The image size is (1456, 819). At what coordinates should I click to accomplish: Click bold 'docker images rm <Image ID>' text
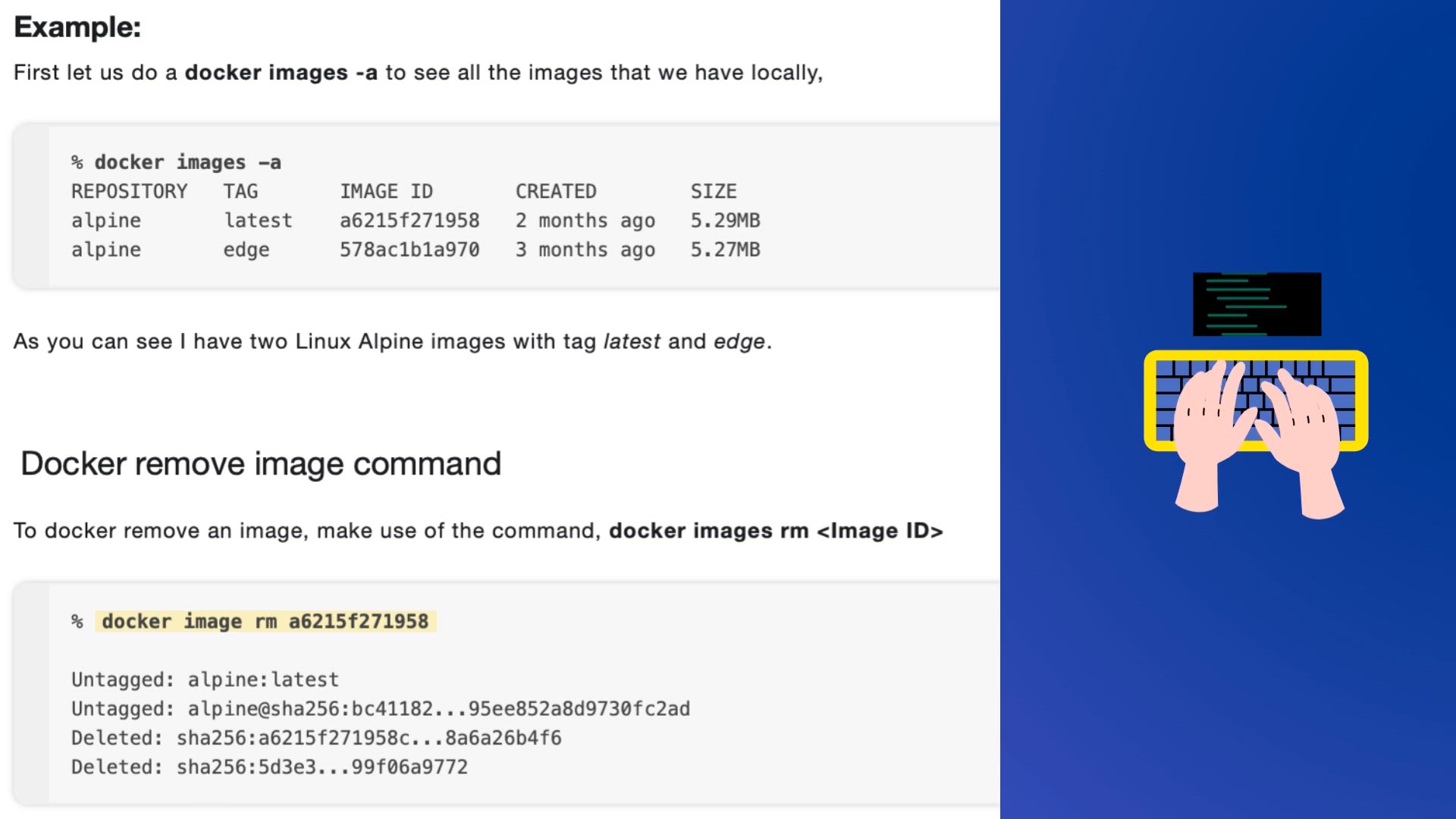(x=775, y=531)
